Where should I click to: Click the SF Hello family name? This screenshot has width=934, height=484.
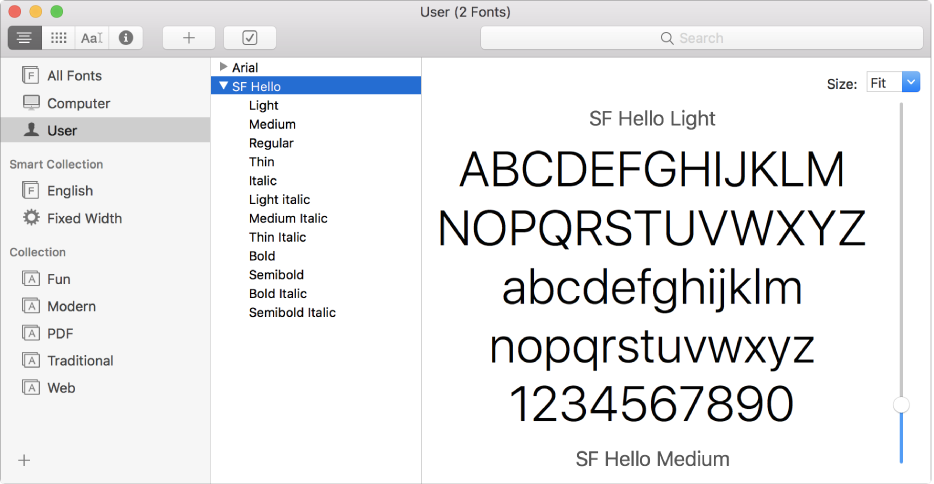pos(256,86)
